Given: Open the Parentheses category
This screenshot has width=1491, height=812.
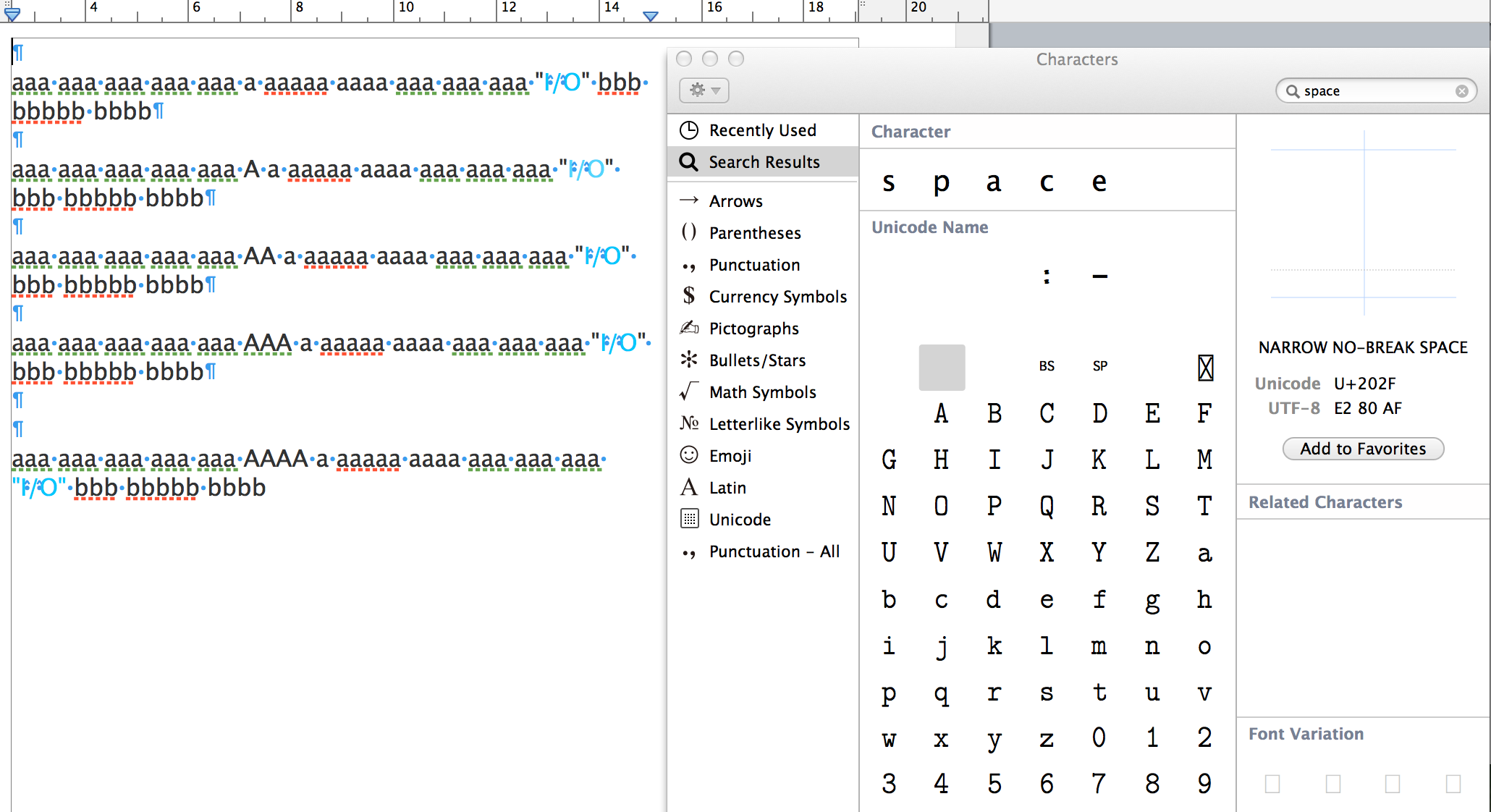Looking at the screenshot, I should 754,233.
